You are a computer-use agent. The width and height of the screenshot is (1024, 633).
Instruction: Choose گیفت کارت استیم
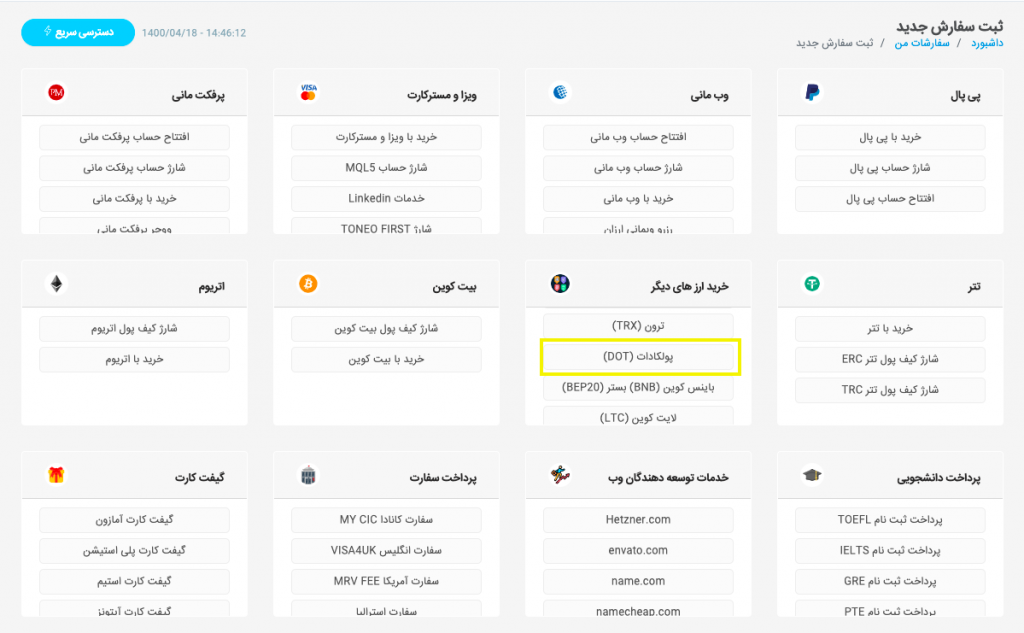[134, 581]
